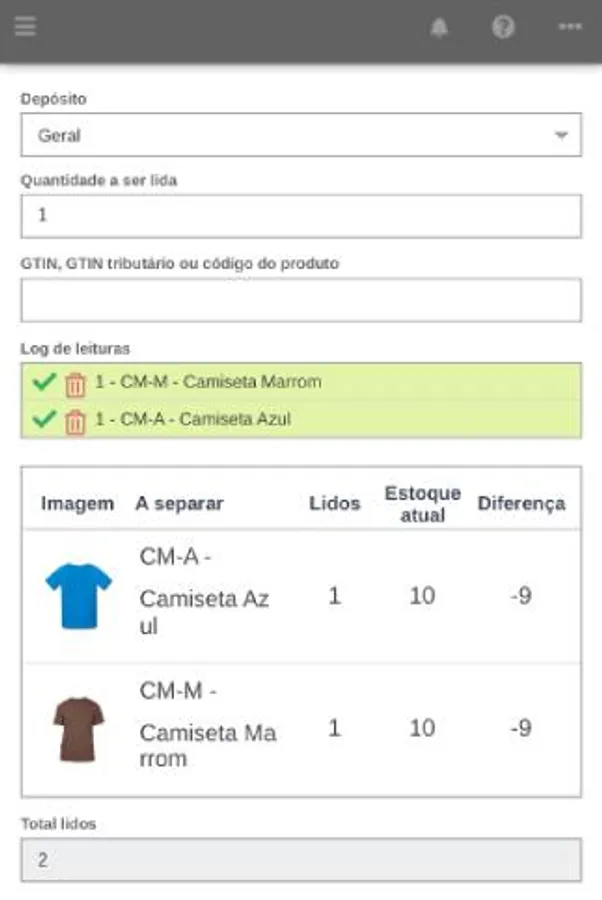This screenshot has height=900, width=602.
Task: Click green checkmark for Camiseta Azul
Action: click(43, 419)
